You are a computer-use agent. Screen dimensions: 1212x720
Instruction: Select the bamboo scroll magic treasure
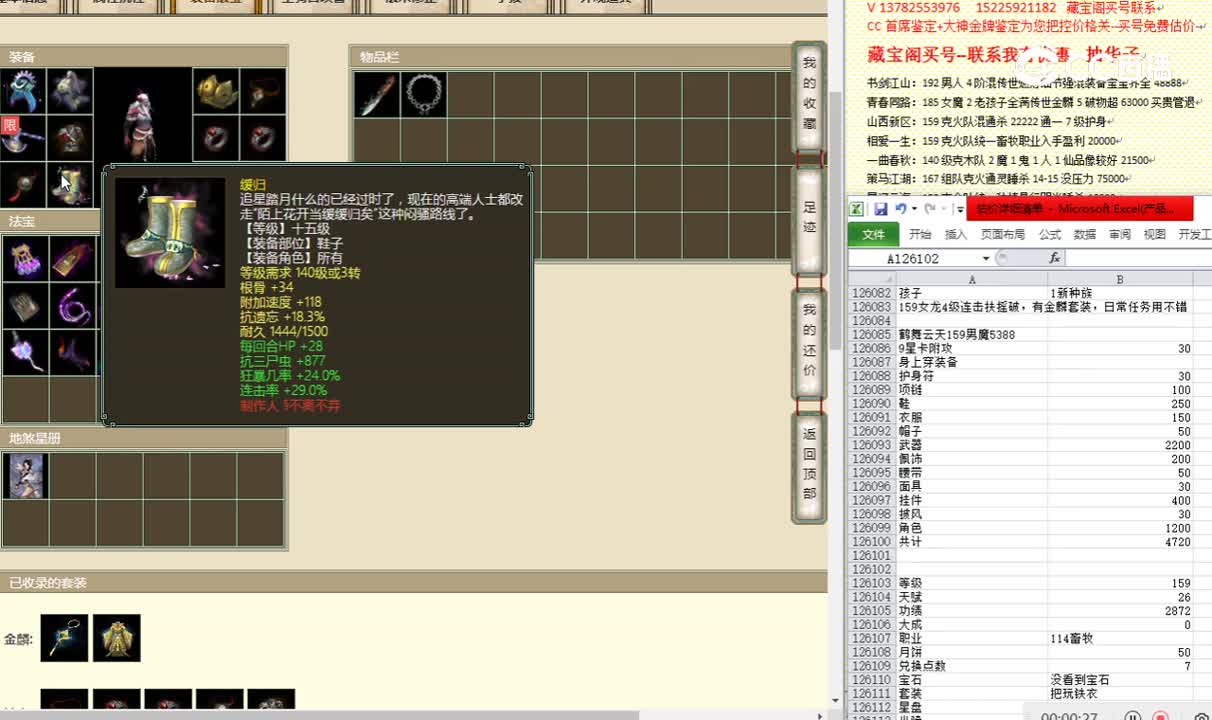pos(24,306)
